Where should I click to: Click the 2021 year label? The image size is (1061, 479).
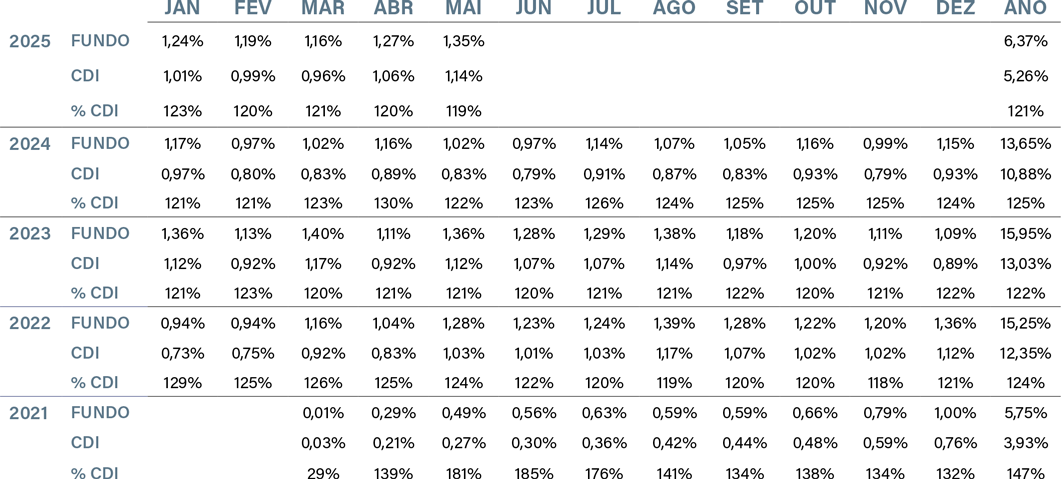tap(30, 413)
